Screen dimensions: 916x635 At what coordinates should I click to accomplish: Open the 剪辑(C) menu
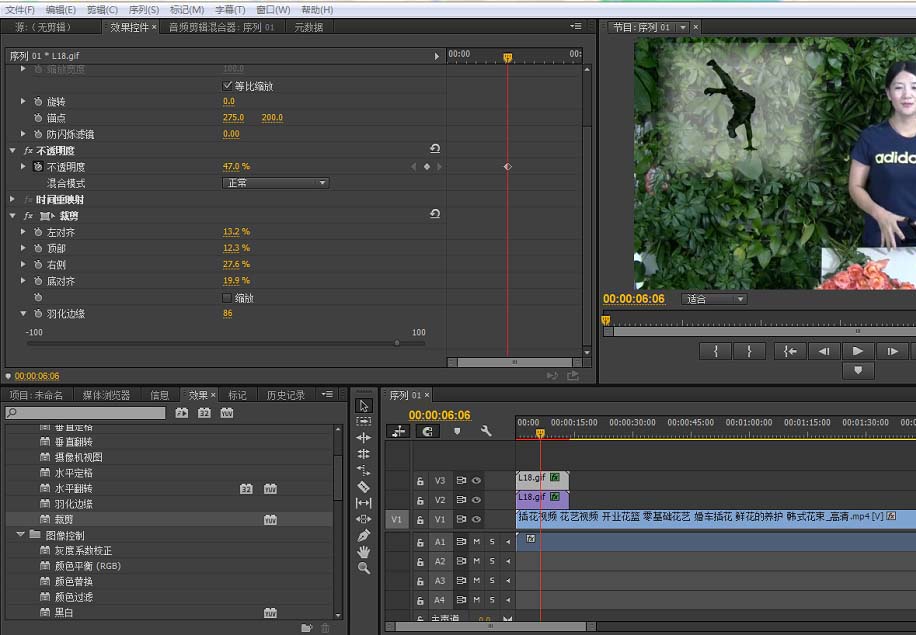(x=102, y=10)
